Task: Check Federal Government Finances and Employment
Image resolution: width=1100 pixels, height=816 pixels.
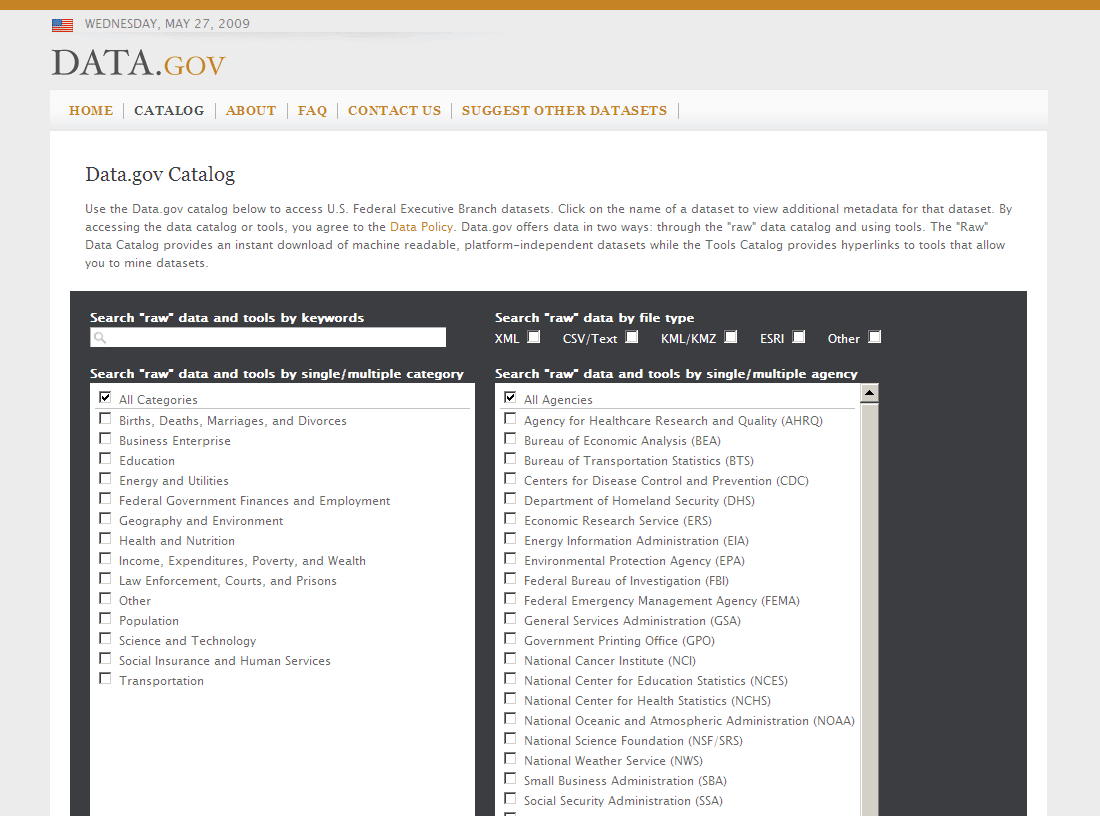Action: (x=105, y=499)
